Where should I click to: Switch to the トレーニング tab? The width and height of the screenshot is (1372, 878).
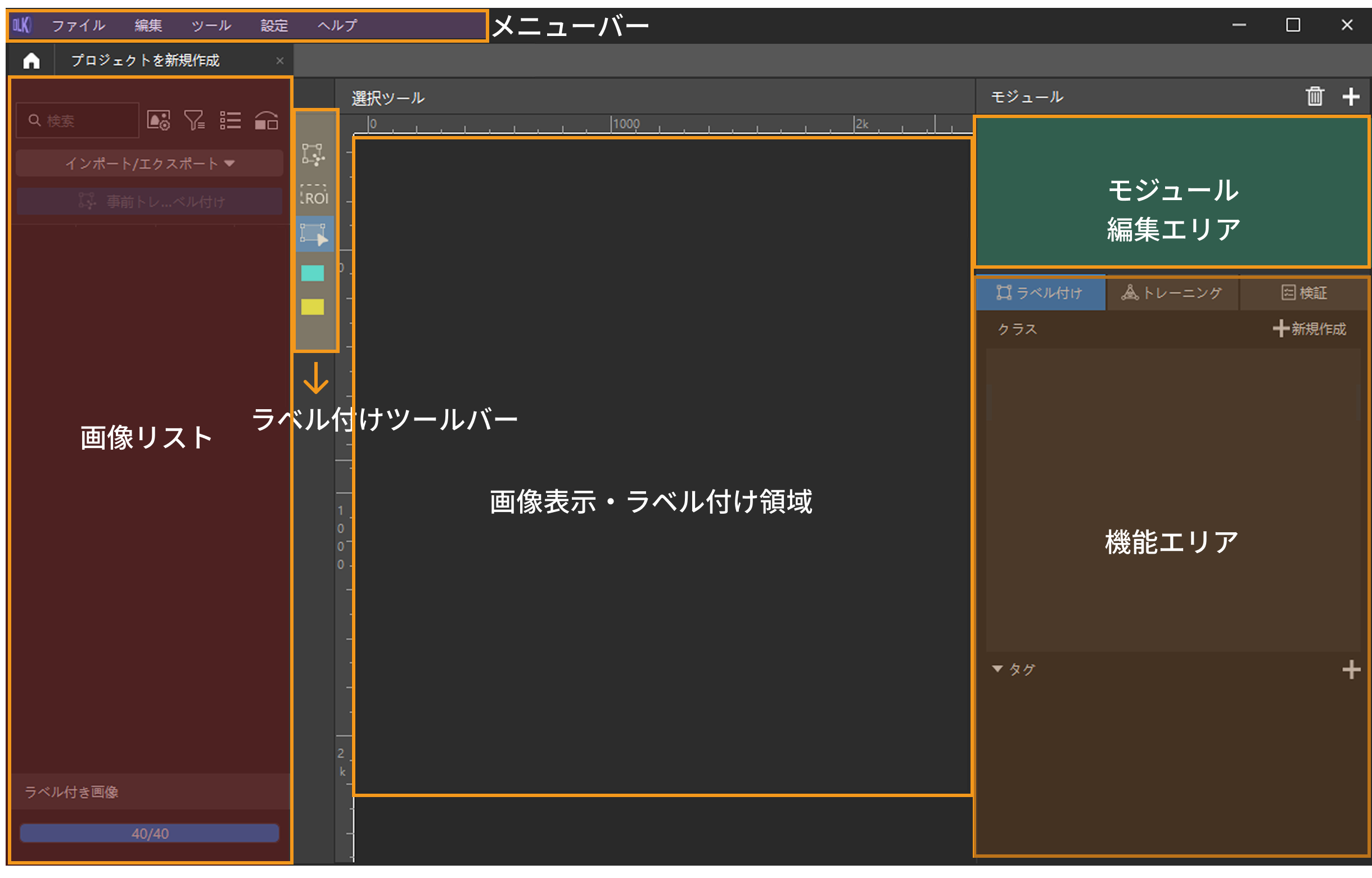pos(1171,293)
